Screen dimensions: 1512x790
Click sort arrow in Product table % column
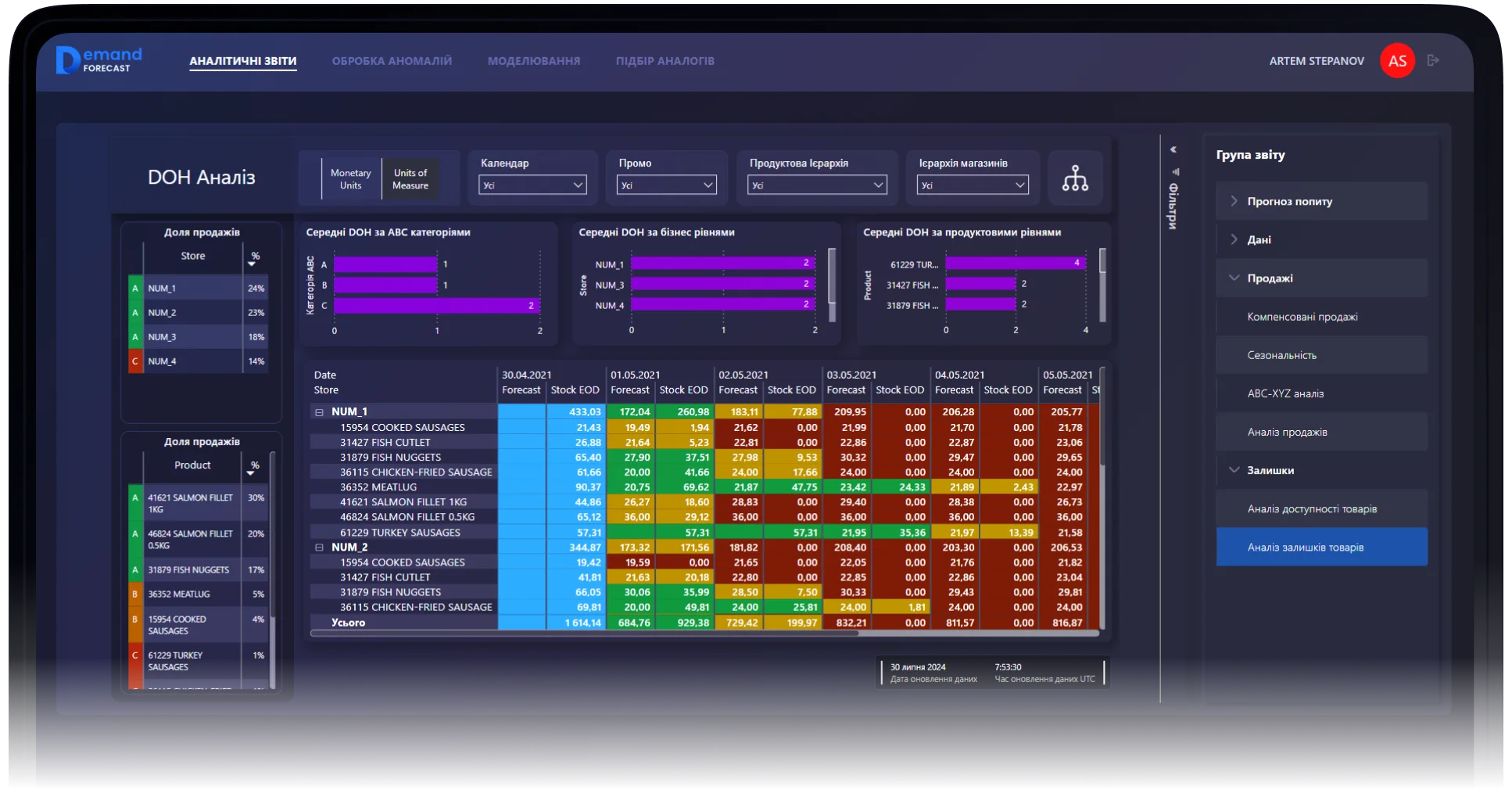[x=251, y=473]
